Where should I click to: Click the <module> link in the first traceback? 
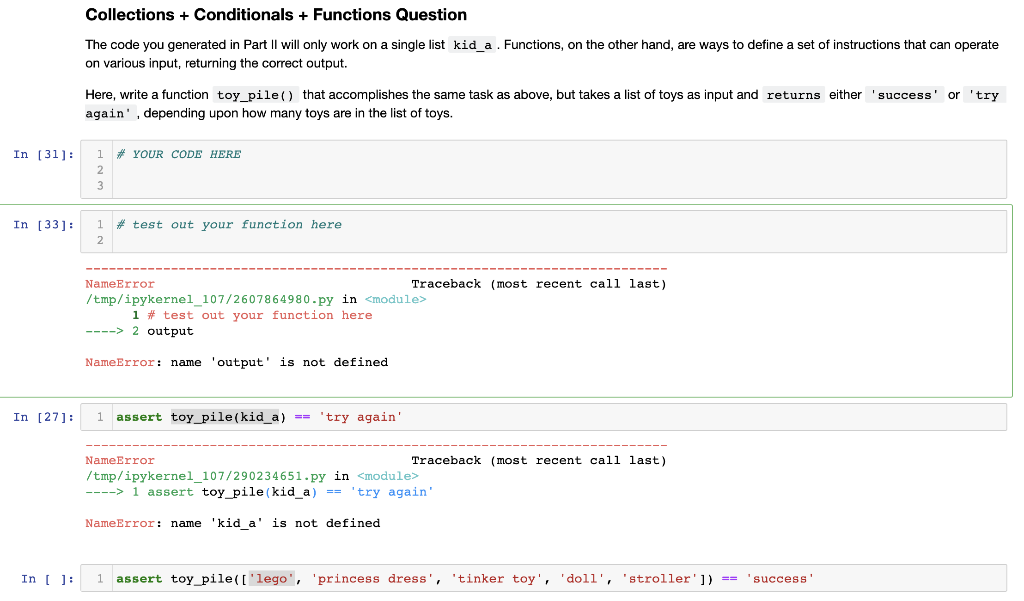395,298
